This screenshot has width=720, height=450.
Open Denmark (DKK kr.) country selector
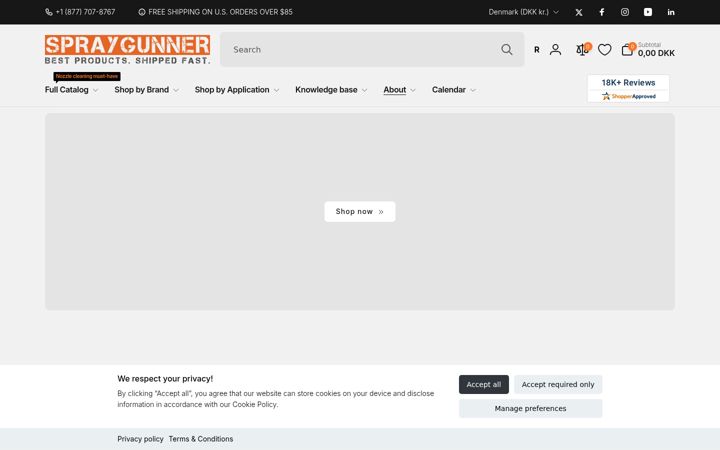[x=523, y=12]
